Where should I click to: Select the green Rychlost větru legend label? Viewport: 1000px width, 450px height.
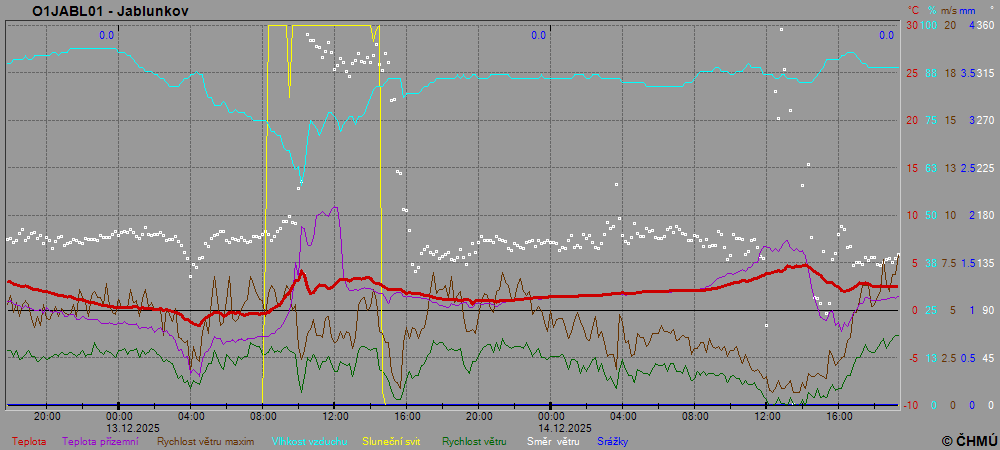[476, 440]
